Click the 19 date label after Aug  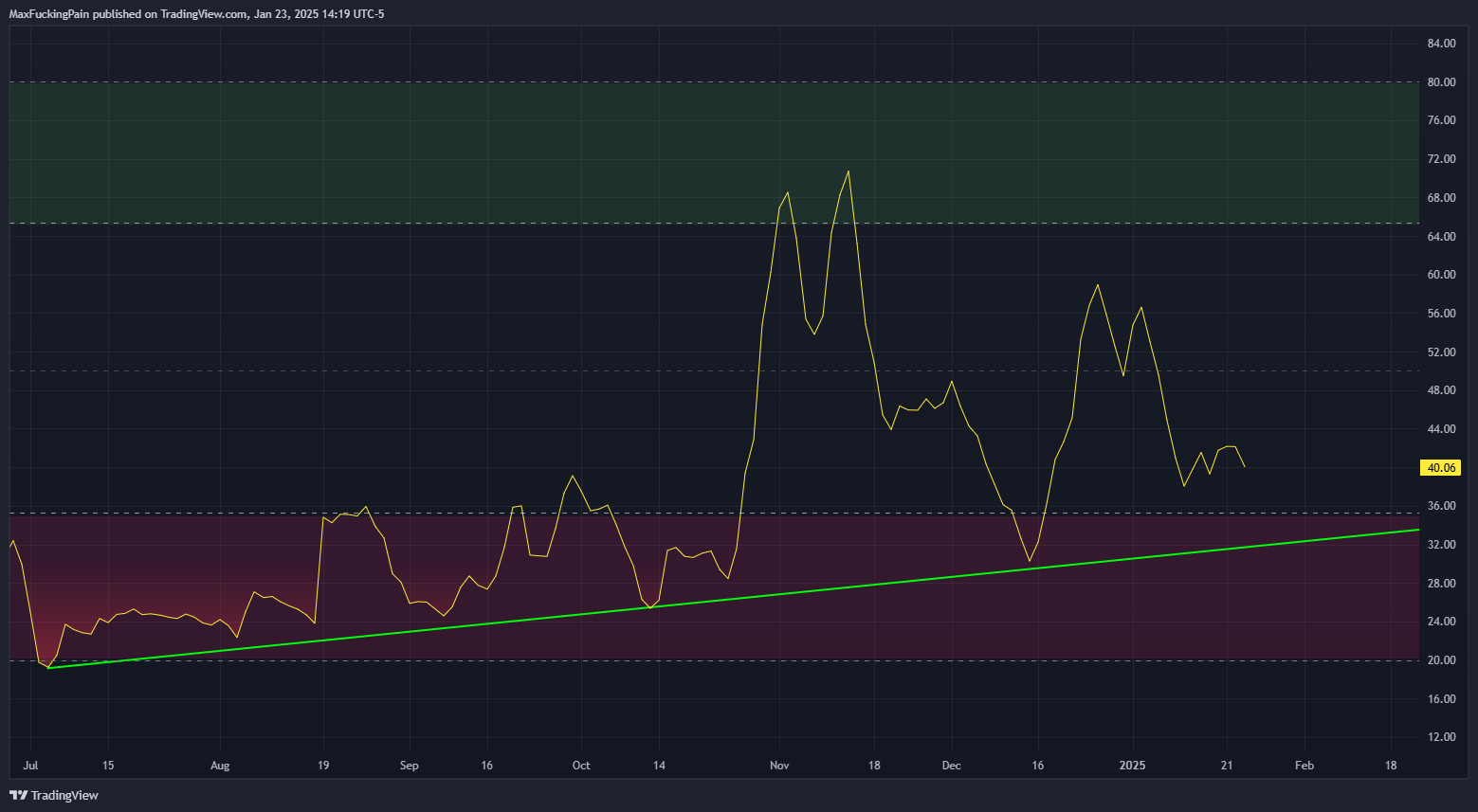(x=323, y=766)
